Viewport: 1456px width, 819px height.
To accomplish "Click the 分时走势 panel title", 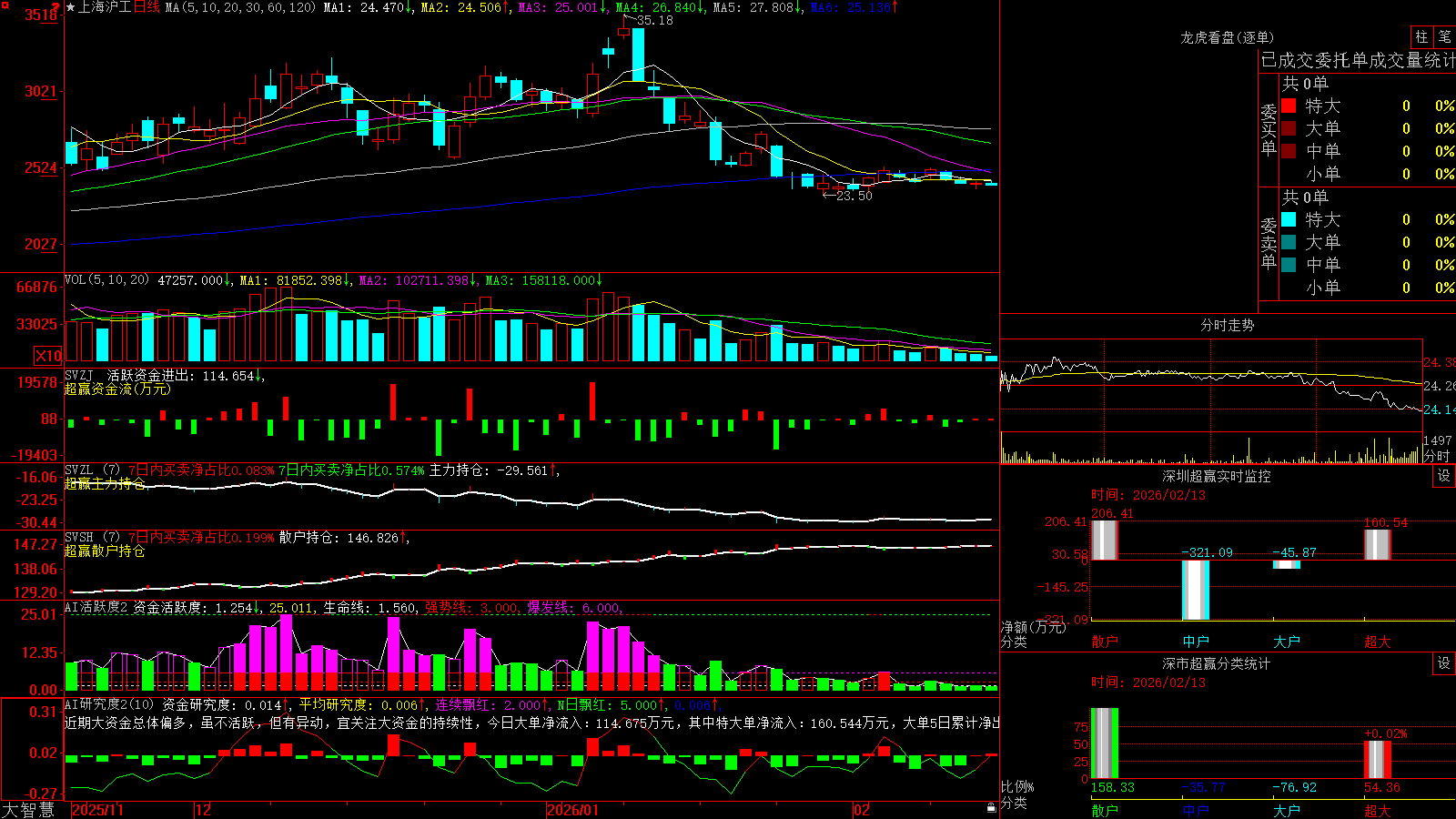I will (1227, 325).
